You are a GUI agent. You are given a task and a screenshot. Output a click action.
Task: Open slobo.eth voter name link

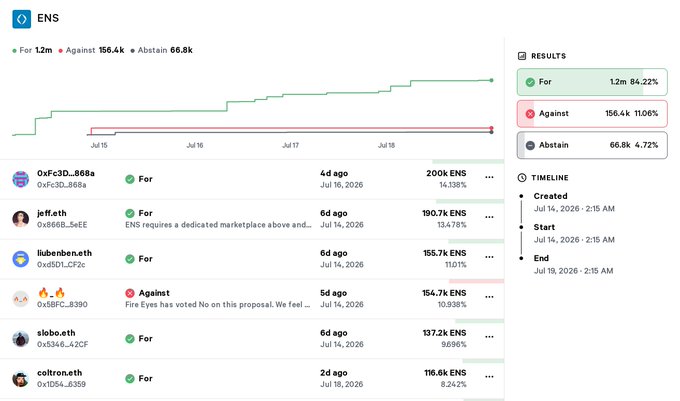(56, 333)
